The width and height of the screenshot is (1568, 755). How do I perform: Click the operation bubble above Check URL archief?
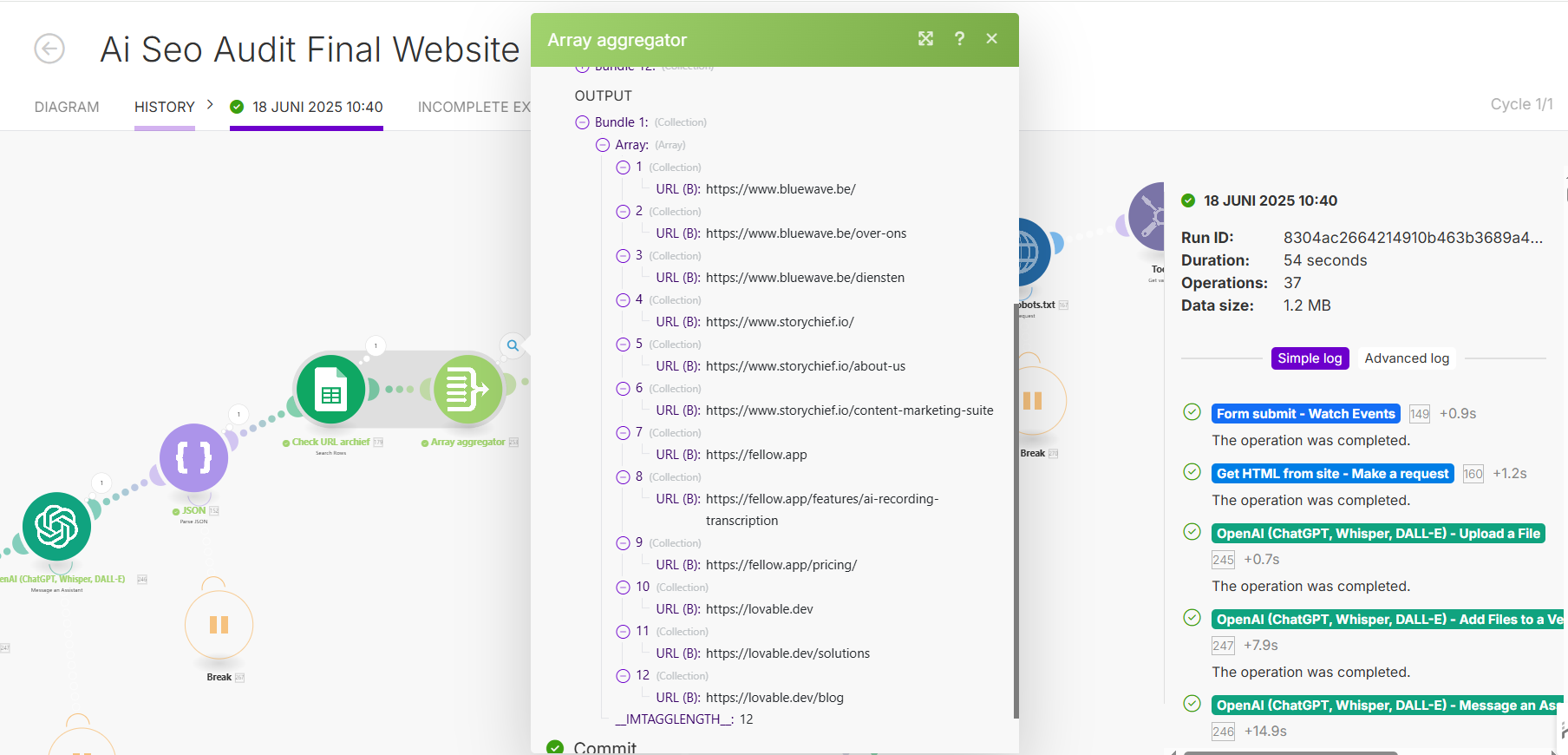tap(376, 345)
